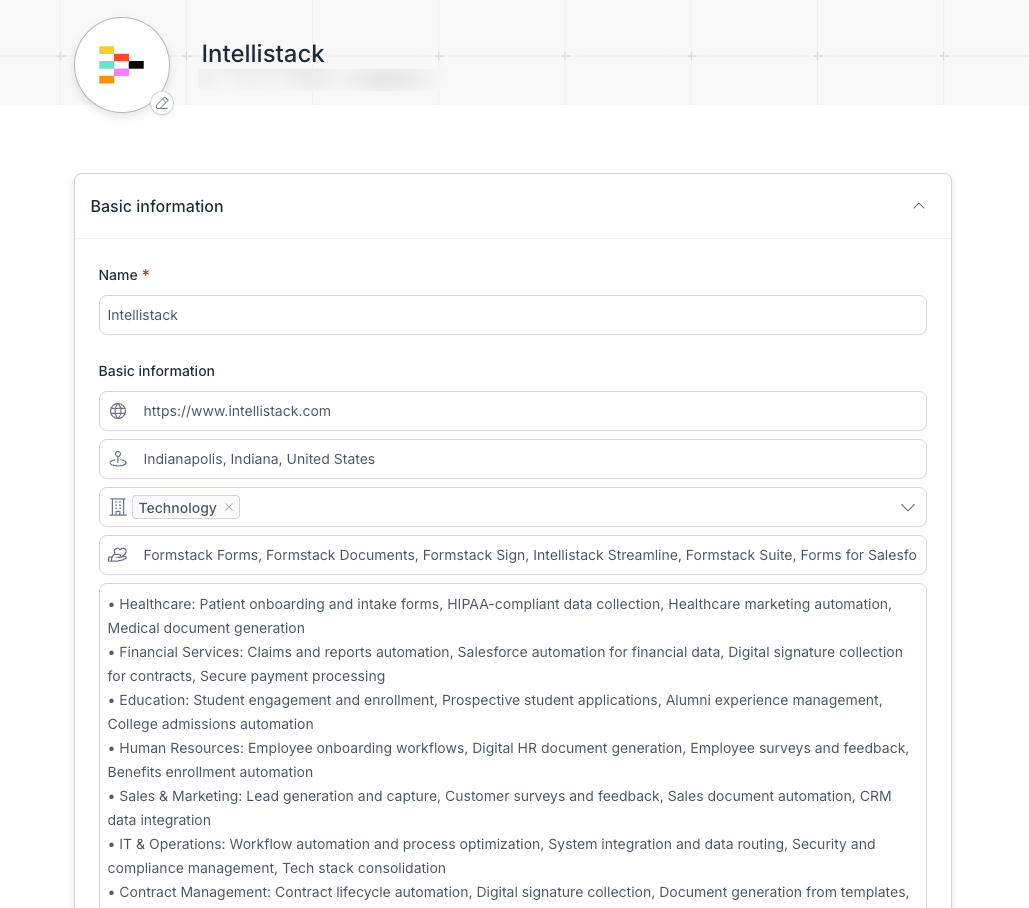The width and height of the screenshot is (1029, 908).
Task: Click the Basic information label above the URL
Action: tap(156, 371)
